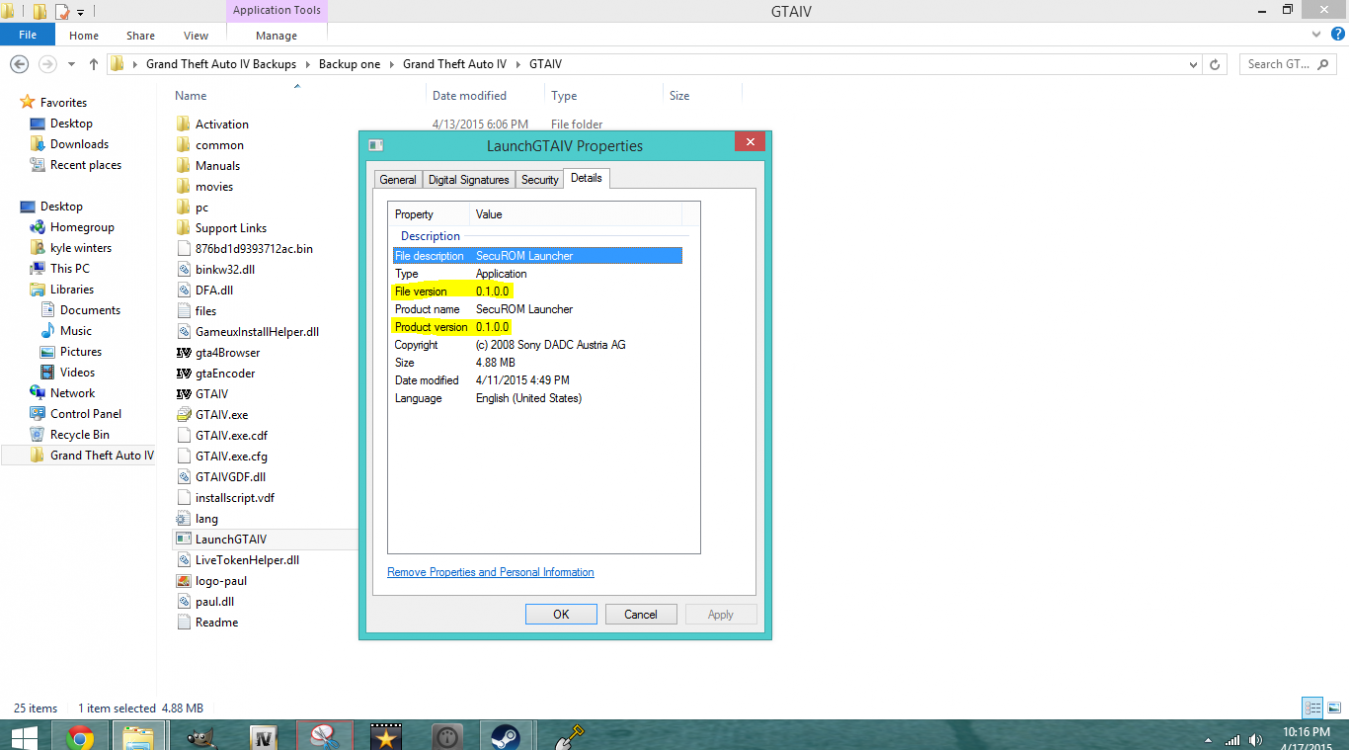1349x750 pixels.
Task: Select the Product version row
Action: pyautogui.click(x=537, y=327)
